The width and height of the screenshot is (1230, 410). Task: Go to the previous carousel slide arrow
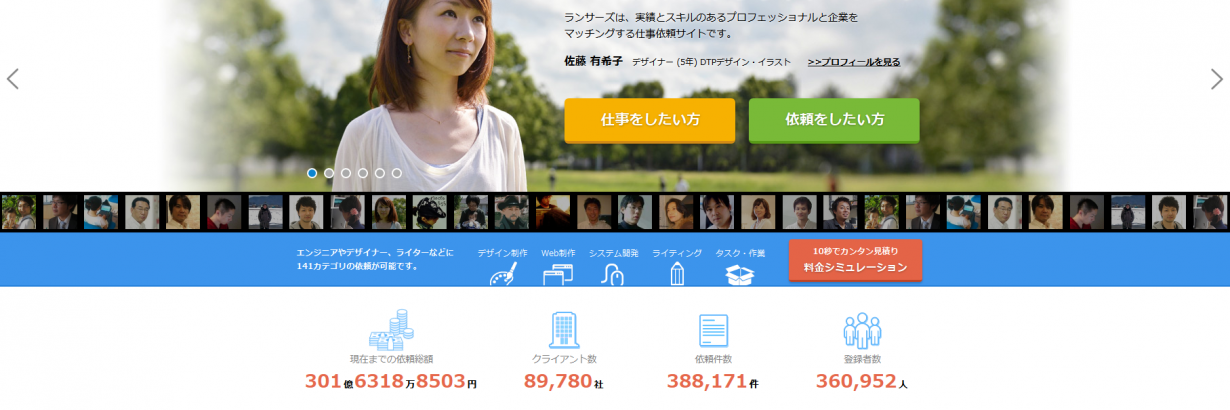[13, 79]
